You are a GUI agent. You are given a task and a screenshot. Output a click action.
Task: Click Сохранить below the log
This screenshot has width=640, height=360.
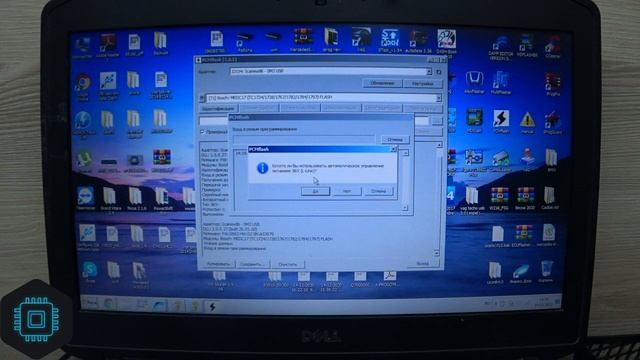(252, 264)
